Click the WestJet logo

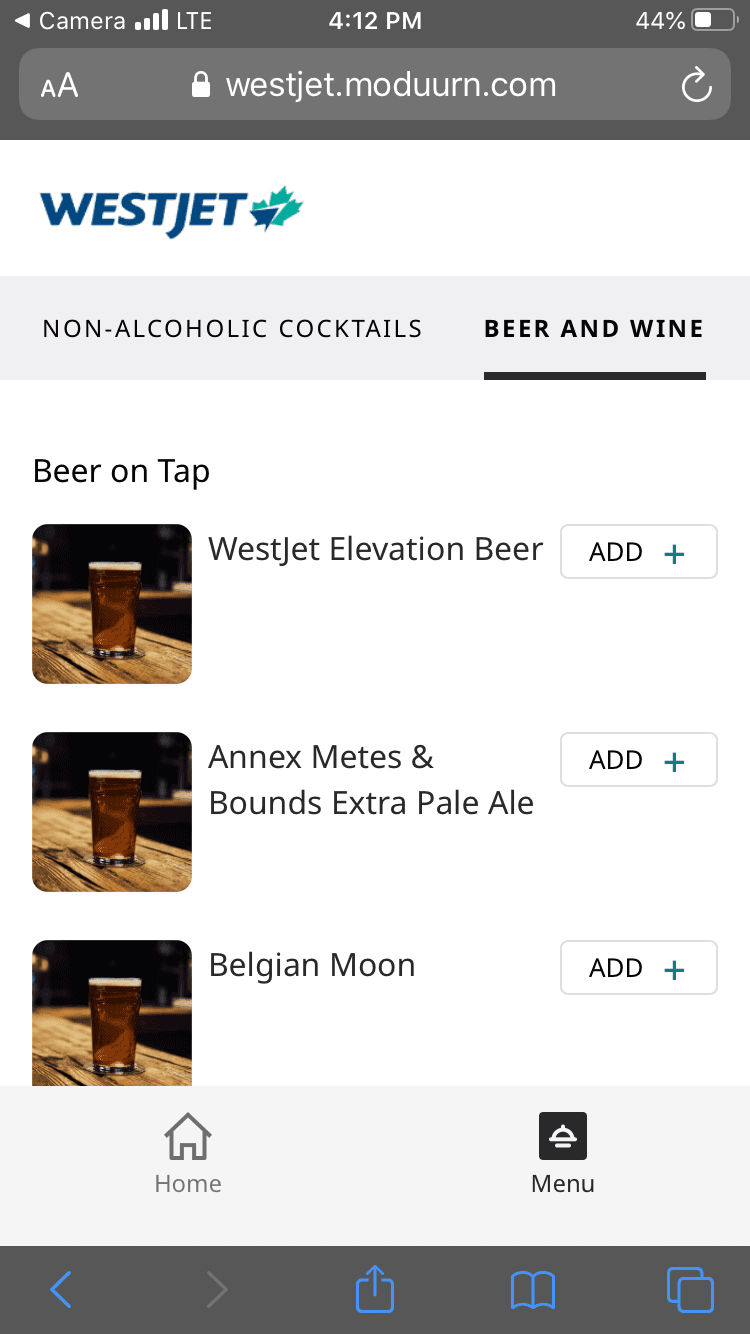pyautogui.click(x=171, y=210)
